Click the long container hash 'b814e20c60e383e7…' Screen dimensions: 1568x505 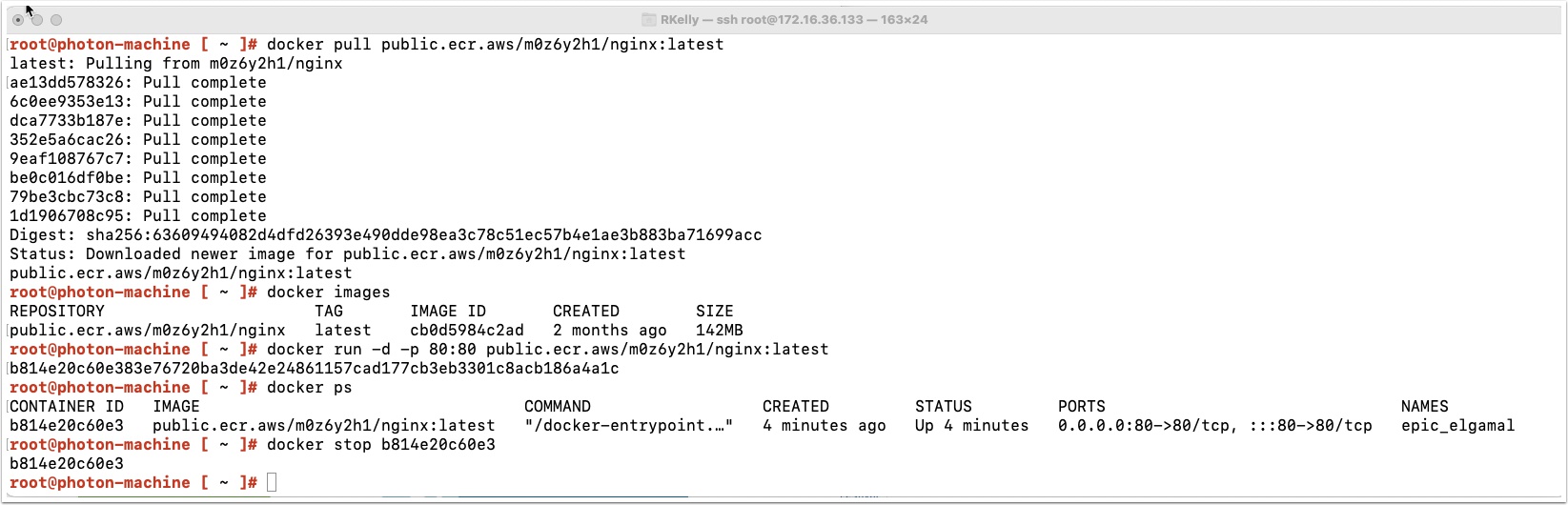tap(315, 369)
